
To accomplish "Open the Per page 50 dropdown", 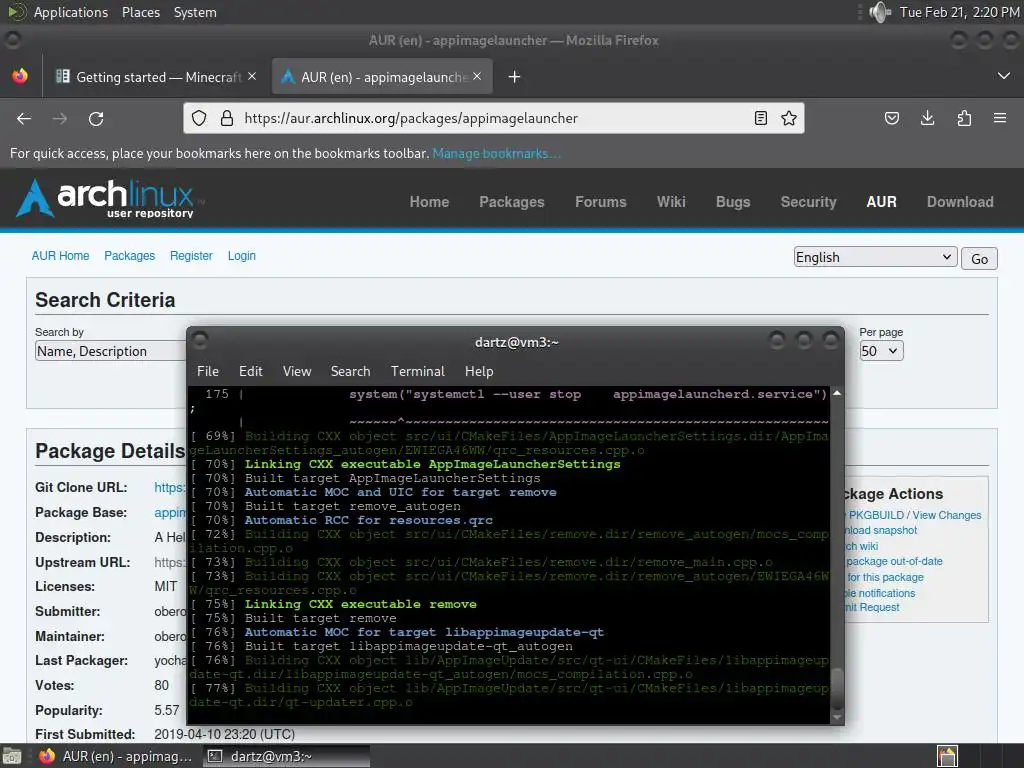I will tap(881, 351).
